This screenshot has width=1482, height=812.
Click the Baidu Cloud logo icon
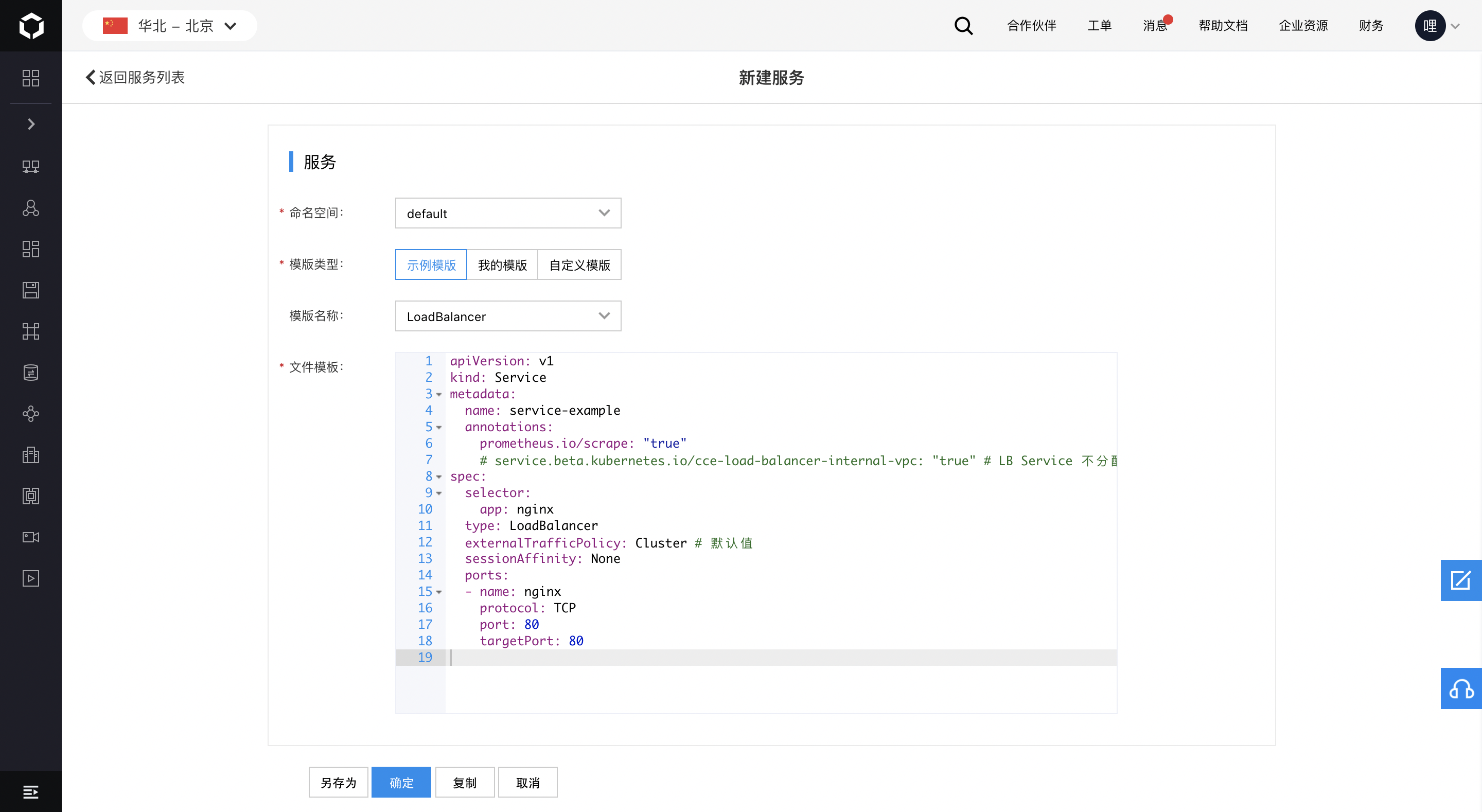pyautogui.click(x=31, y=26)
